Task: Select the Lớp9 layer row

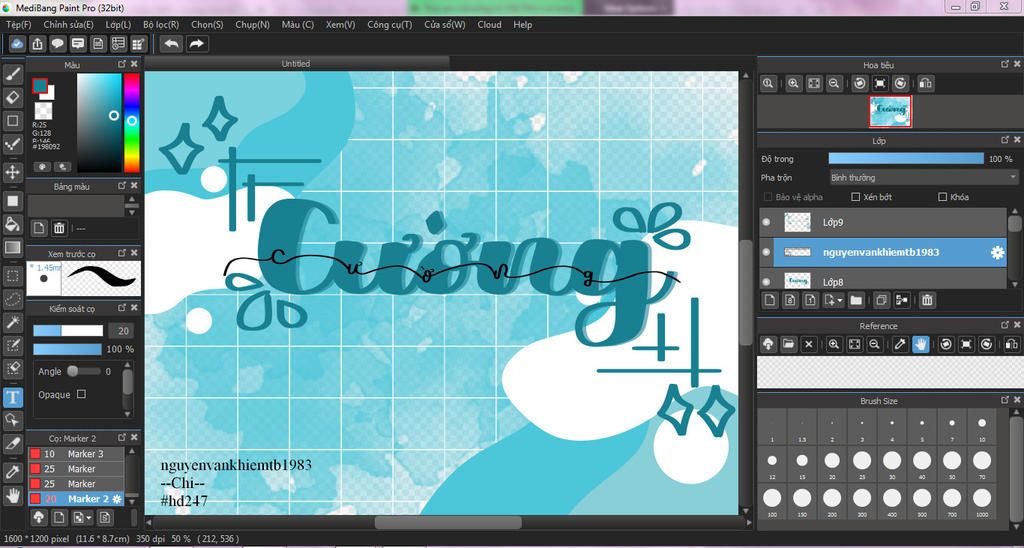Action: click(884, 223)
